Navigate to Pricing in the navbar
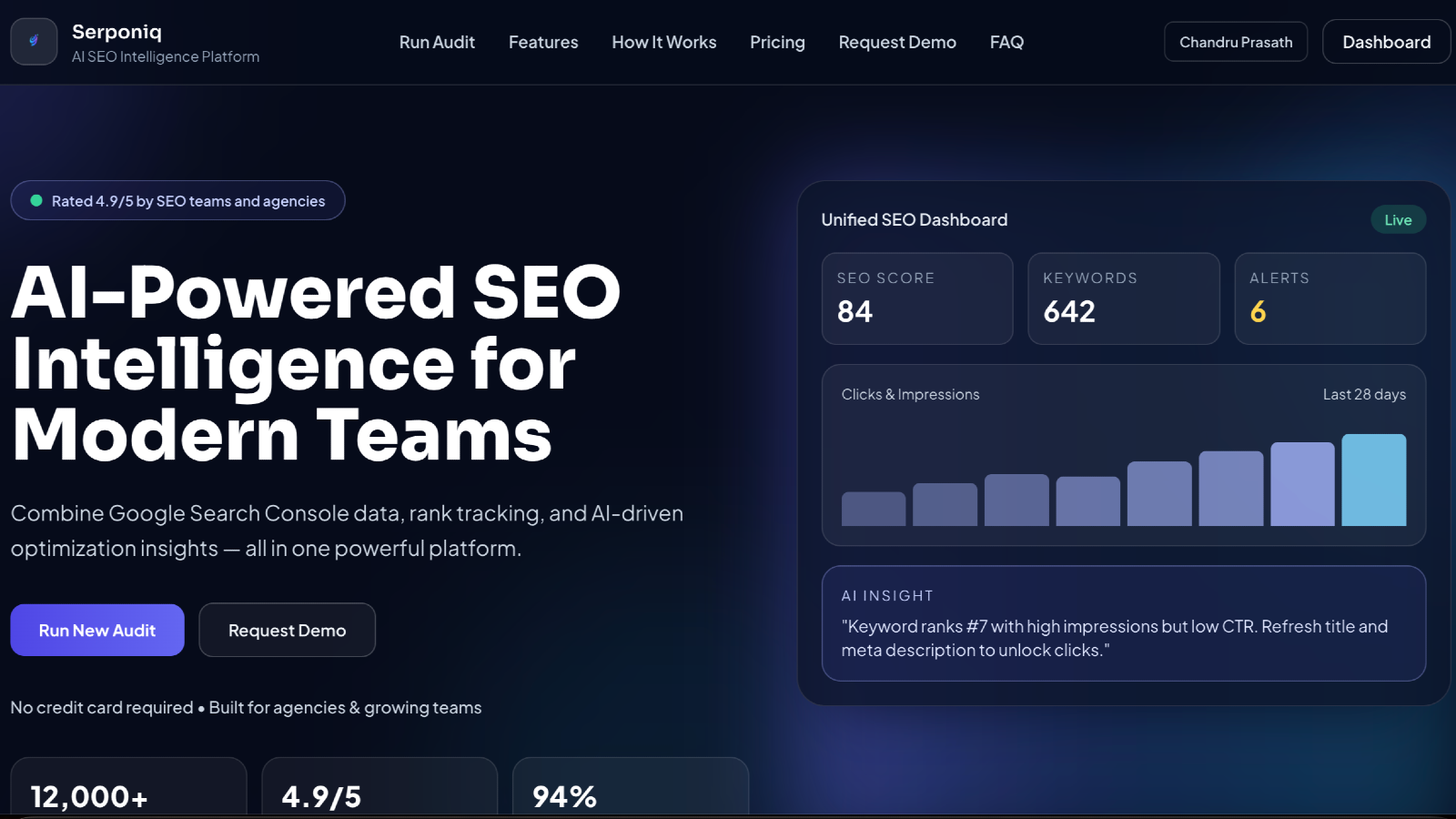This screenshot has height=819, width=1456. pos(777,43)
